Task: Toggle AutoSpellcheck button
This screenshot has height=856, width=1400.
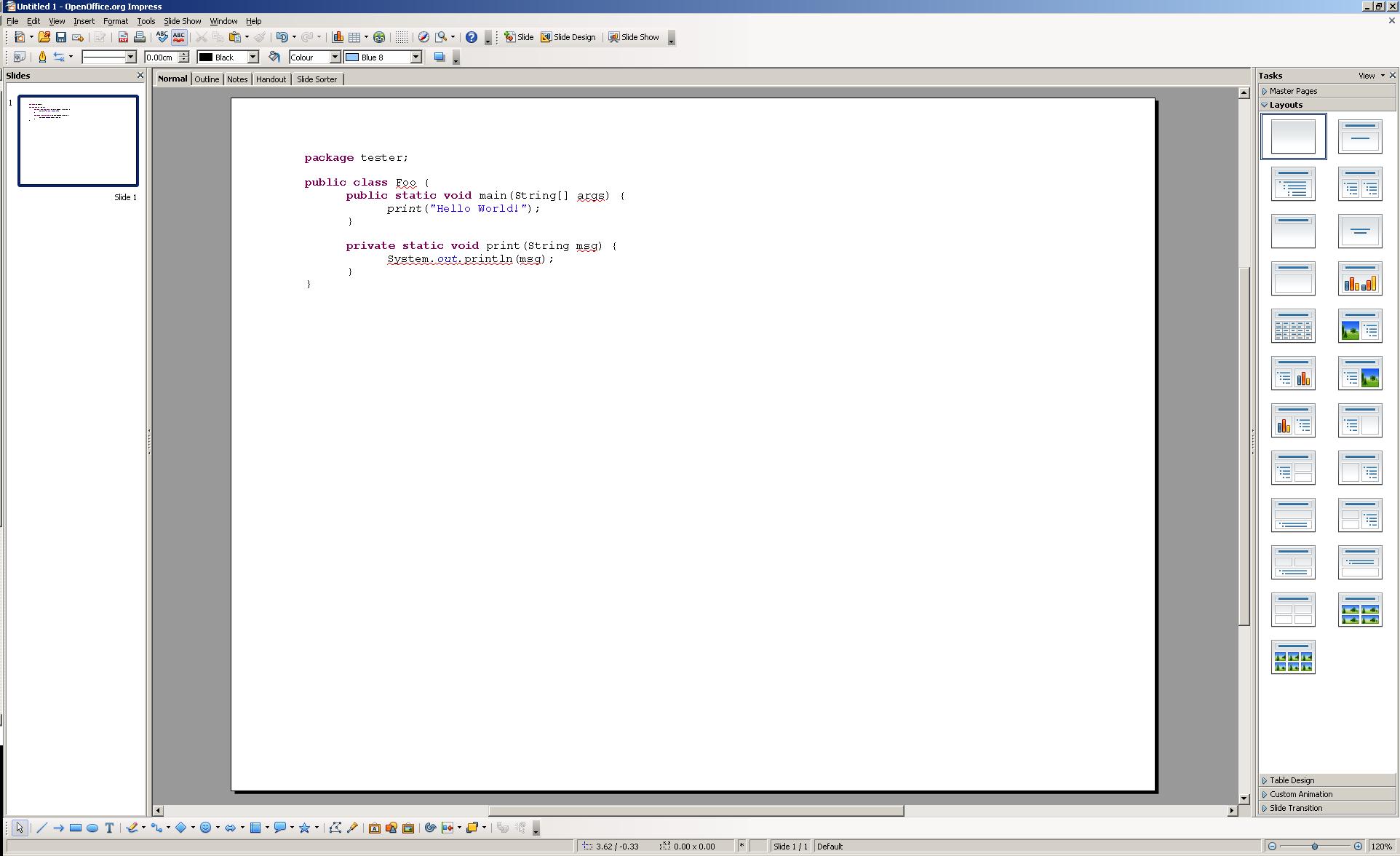Action: 178,37
